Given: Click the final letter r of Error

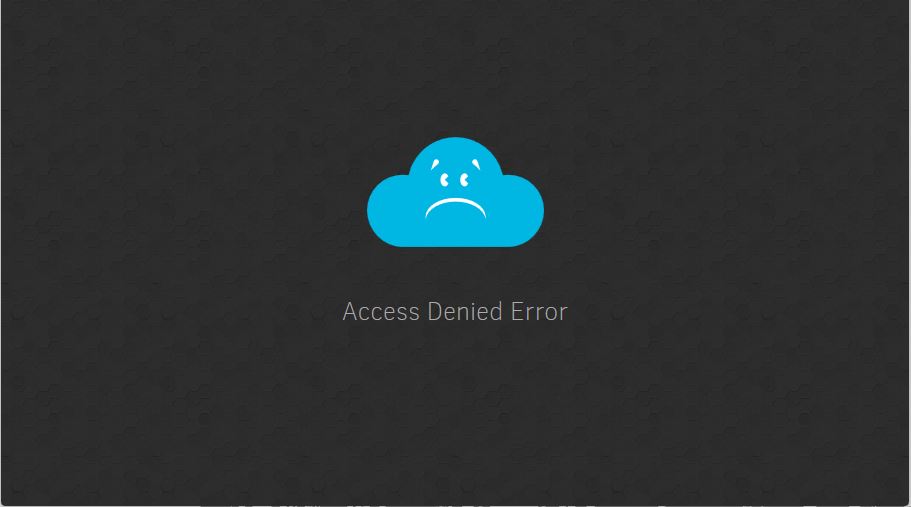Looking at the screenshot, I should point(563,314).
